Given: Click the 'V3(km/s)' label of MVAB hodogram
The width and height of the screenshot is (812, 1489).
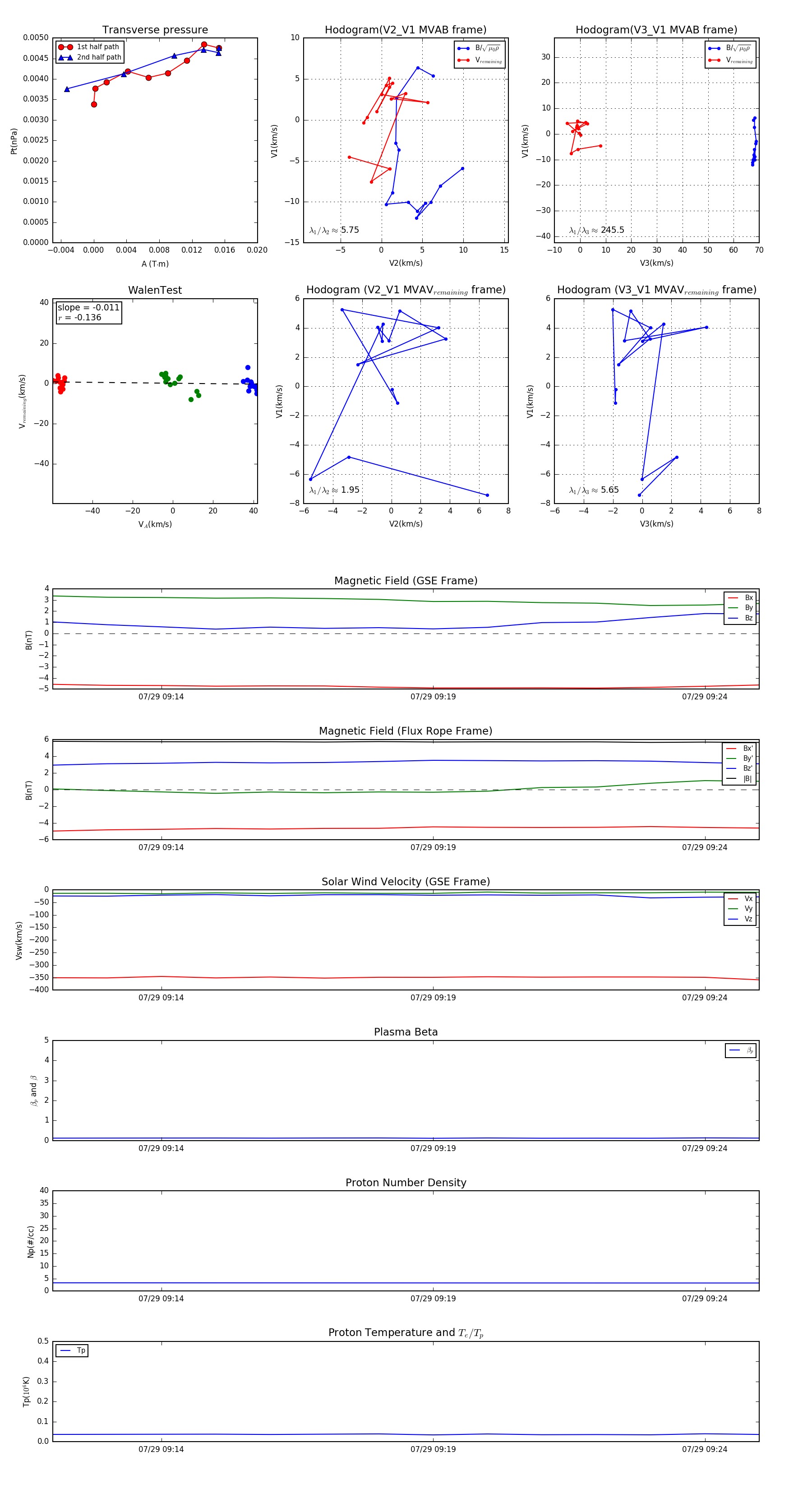Looking at the screenshot, I should click(656, 263).
